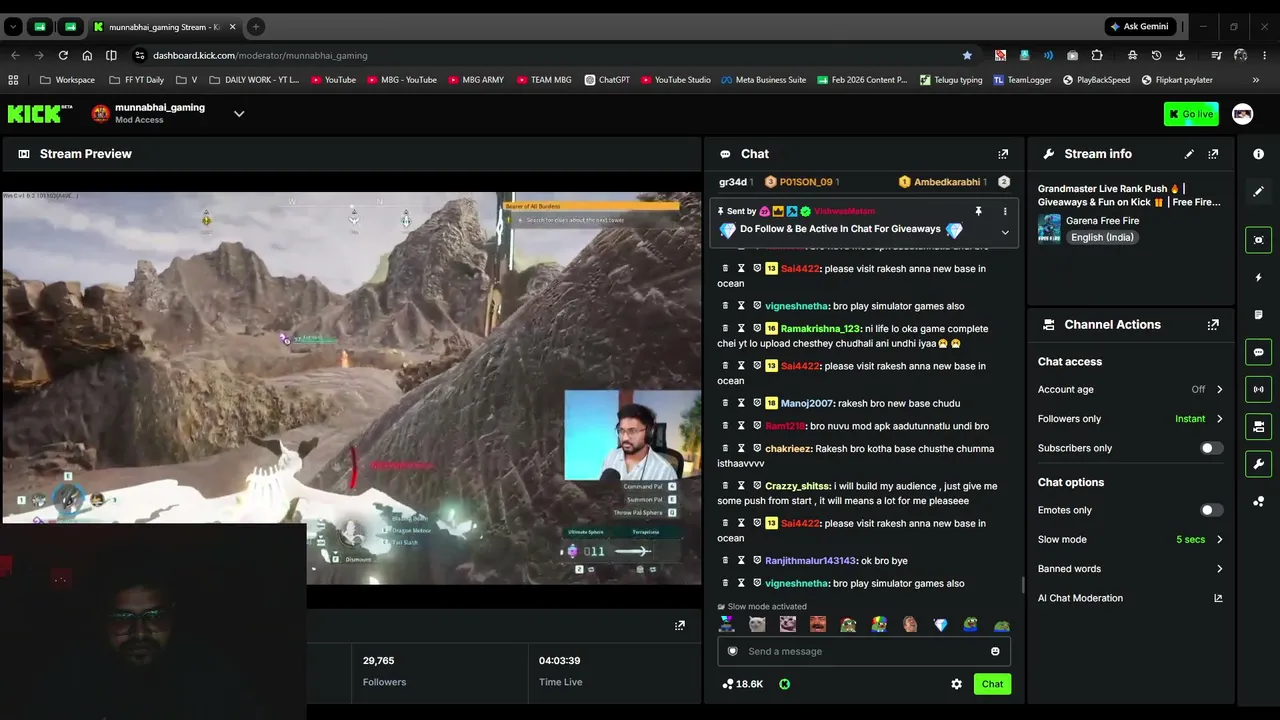Click the channel points dots icon in the sidebar
Viewport: 1280px width, 720px height.
pos(1259,502)
